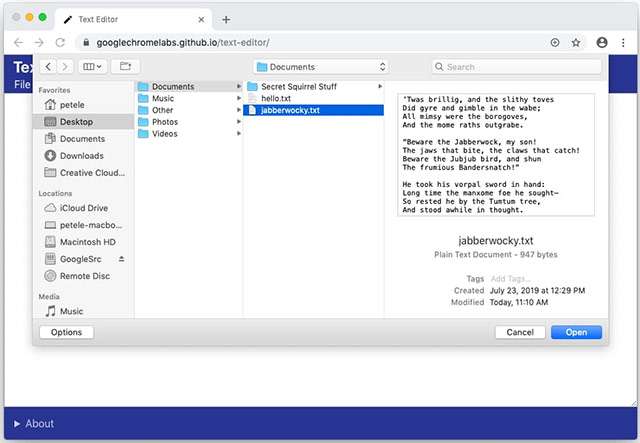640x443 pixels.
Task: Click Add Tags field in preview
Action: (511, 279)
